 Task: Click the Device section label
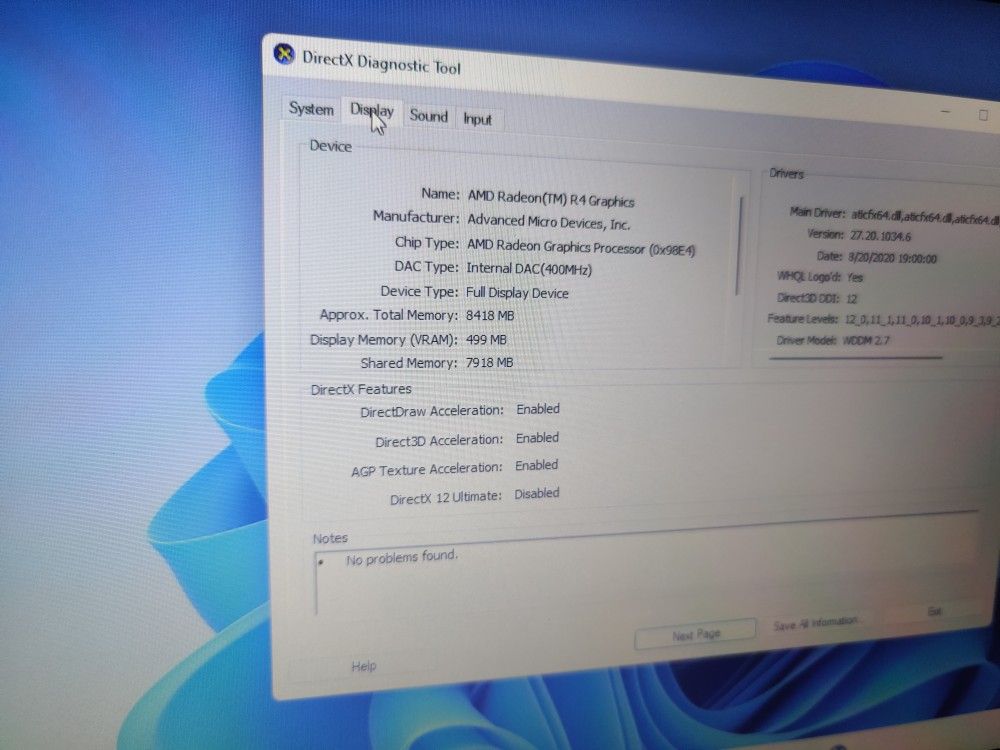[330, 146]
